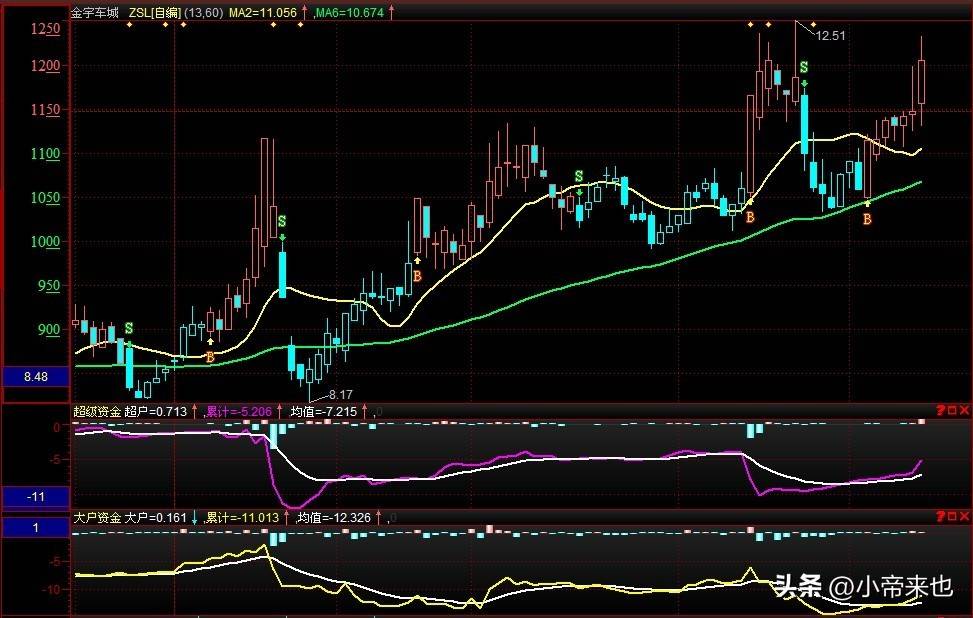Viewport: 973px width, 618px height.
Task: Click the 1200 price axis label
Action: [46, 65]
